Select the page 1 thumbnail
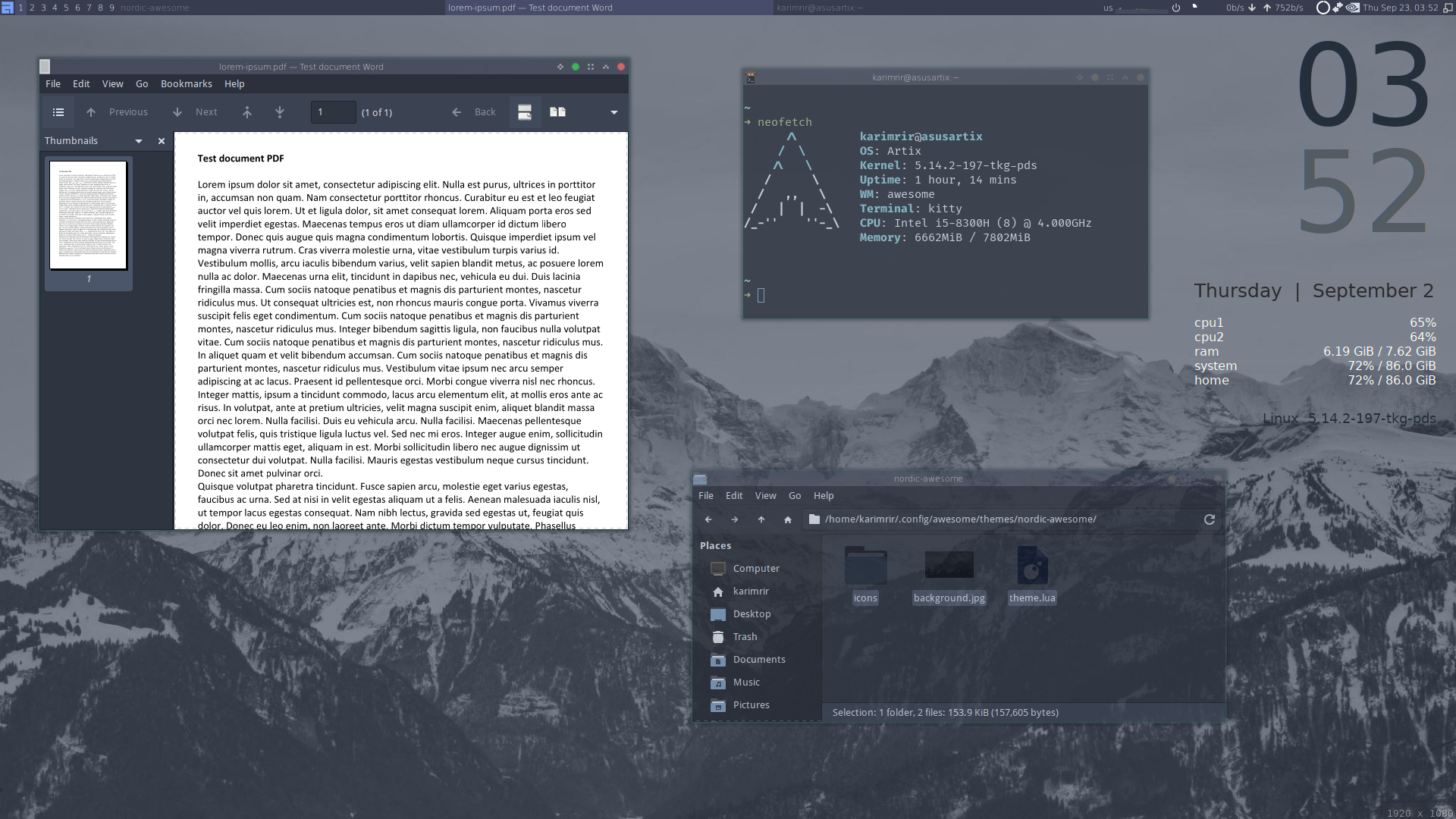 (89, 215)
